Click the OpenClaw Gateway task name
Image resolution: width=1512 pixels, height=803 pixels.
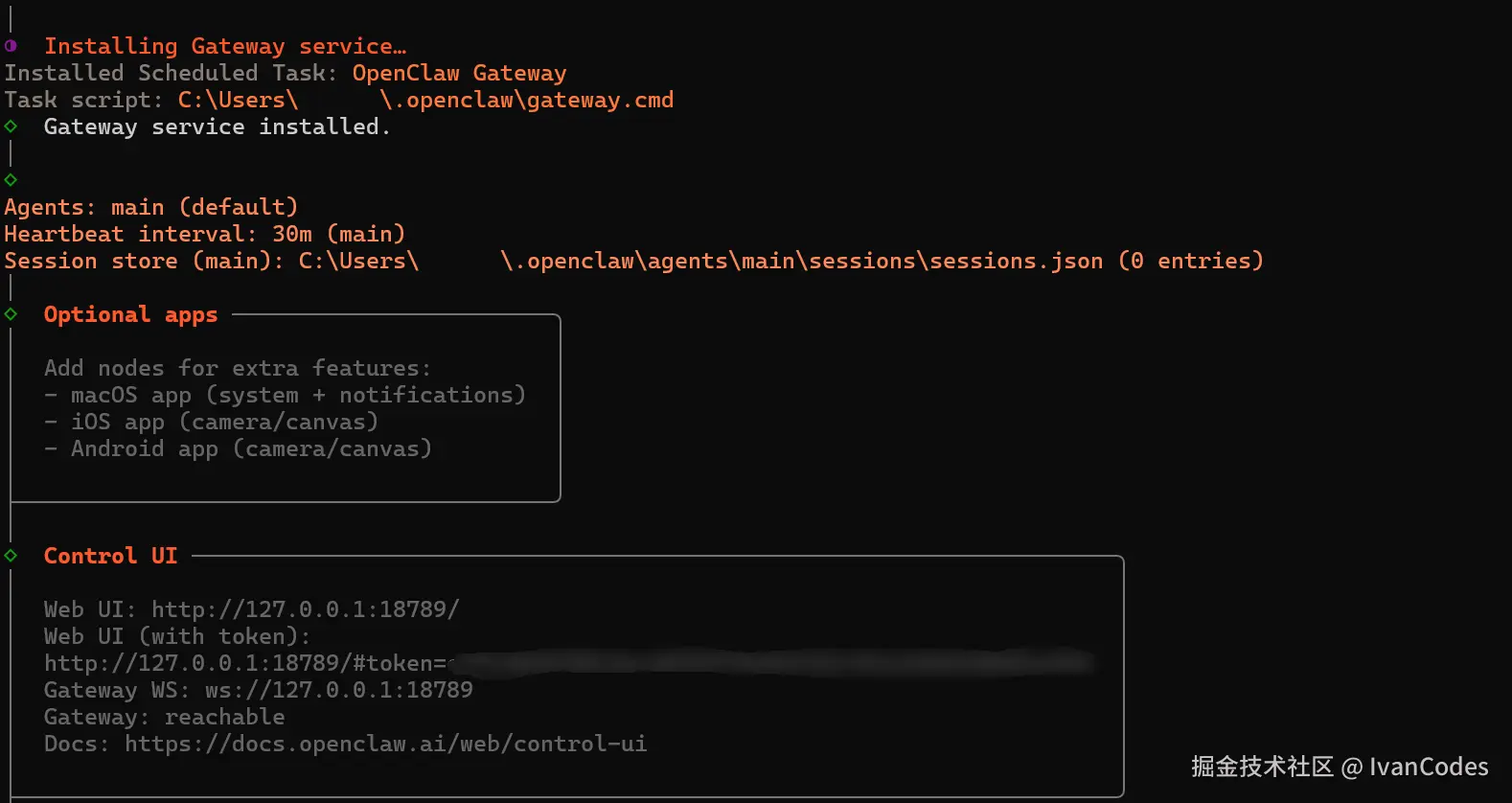coord(459,73)
